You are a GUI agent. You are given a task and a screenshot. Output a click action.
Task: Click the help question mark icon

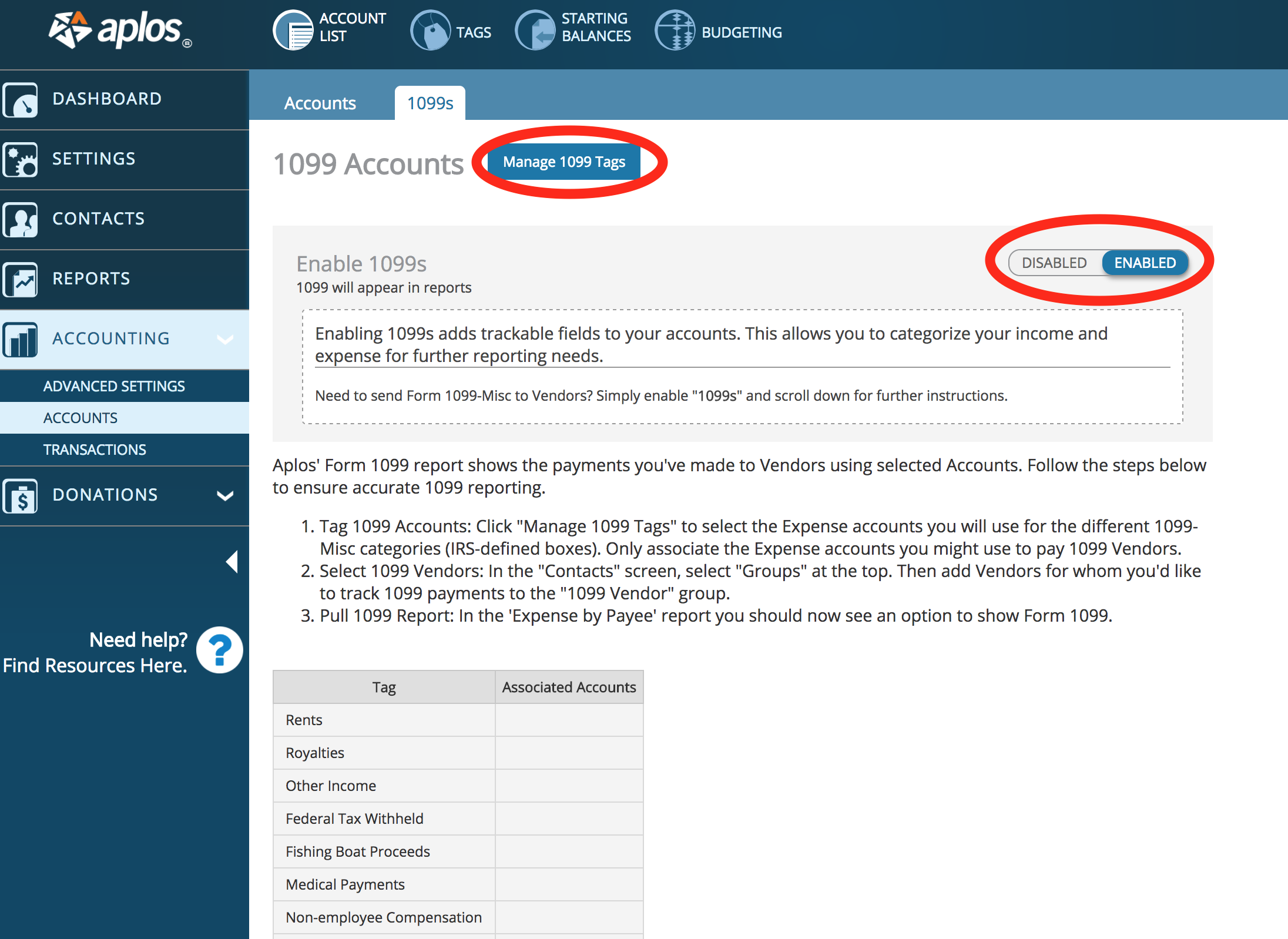pyautogui.click(x=220, y=650)
